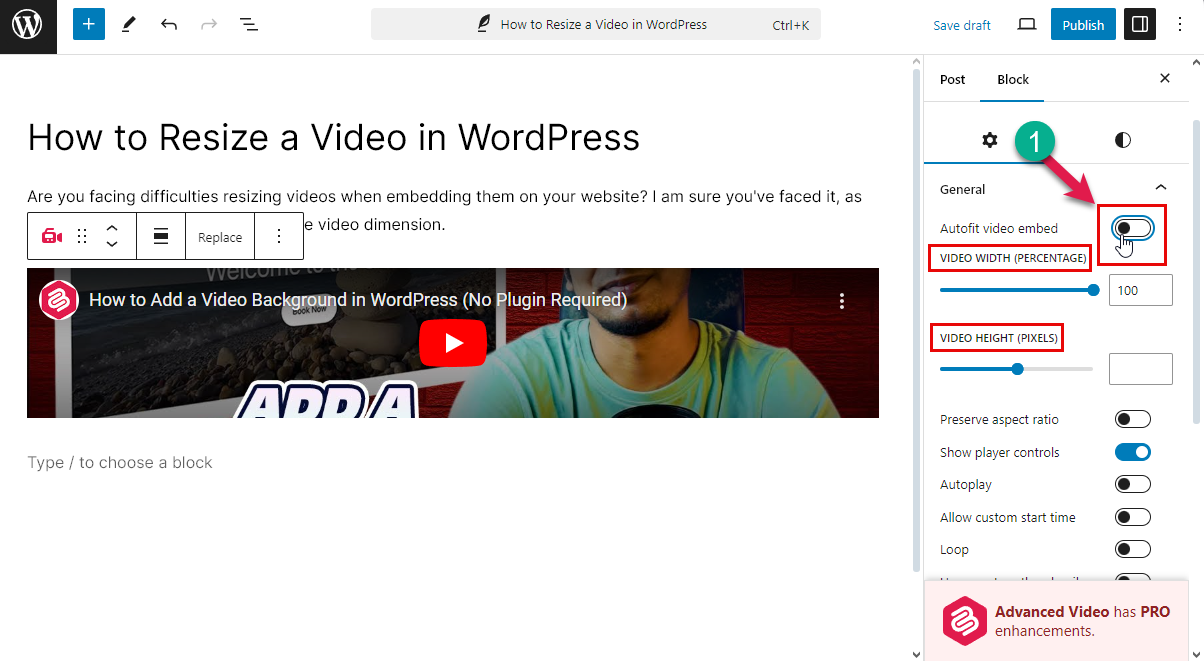Image resolution: width=1204 pixels, height=661 pixels.
Task: Open block options via three-dot menu
Action: point(278,235)
